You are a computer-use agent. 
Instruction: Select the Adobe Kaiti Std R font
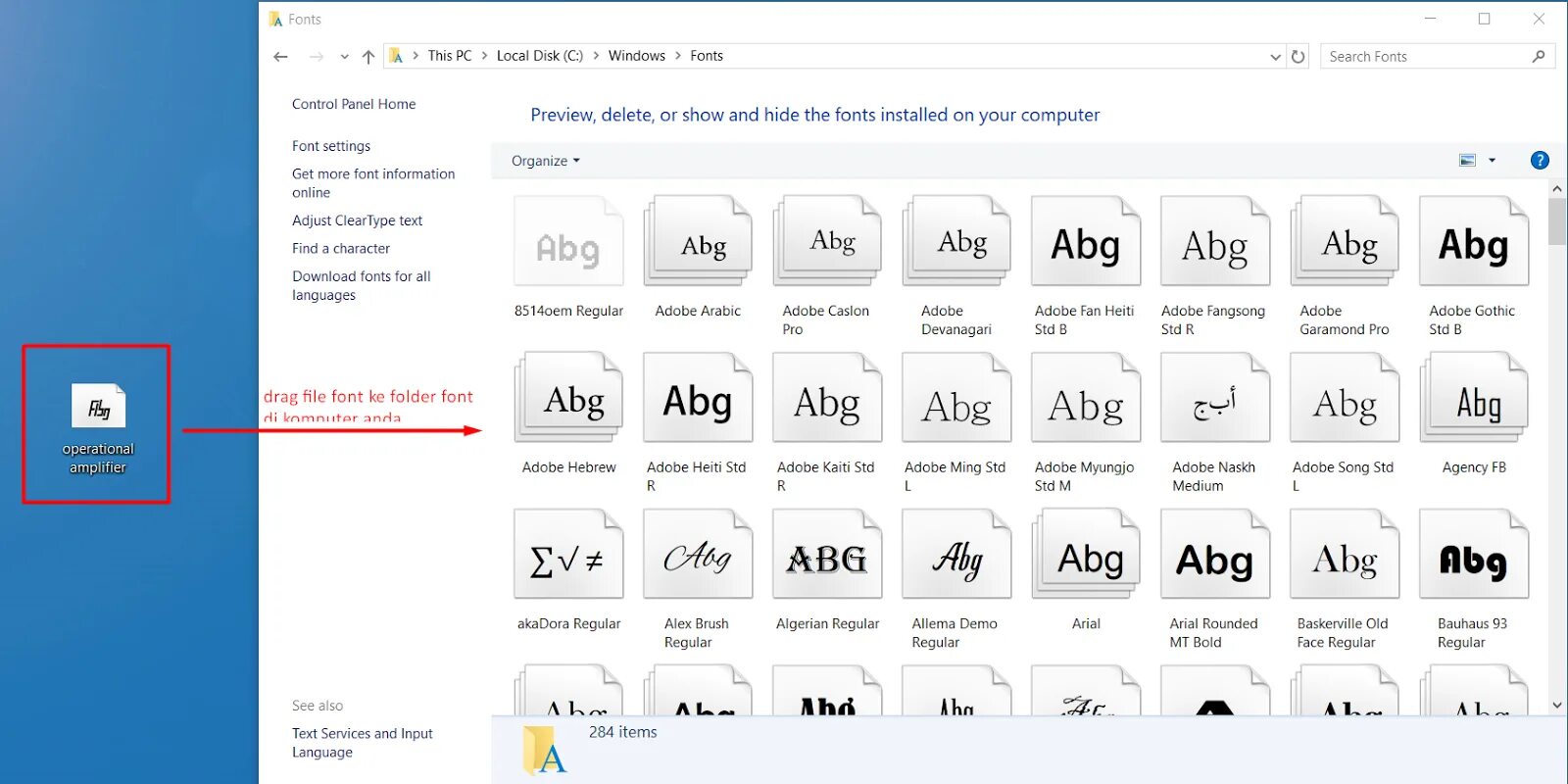827,397
